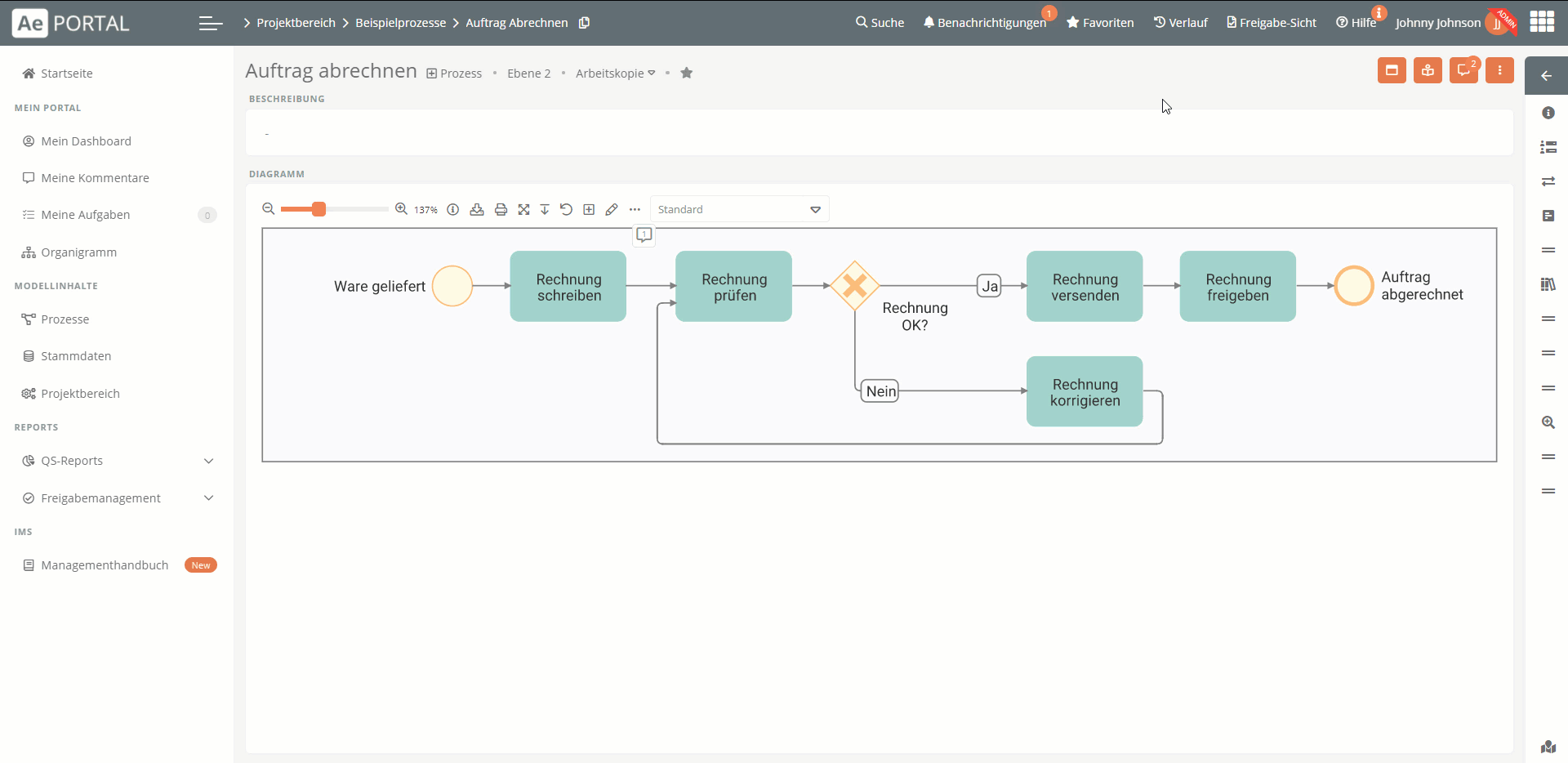Click the orange window view button
This screenshot has width=1568, height=763.
click(1392, 70)
